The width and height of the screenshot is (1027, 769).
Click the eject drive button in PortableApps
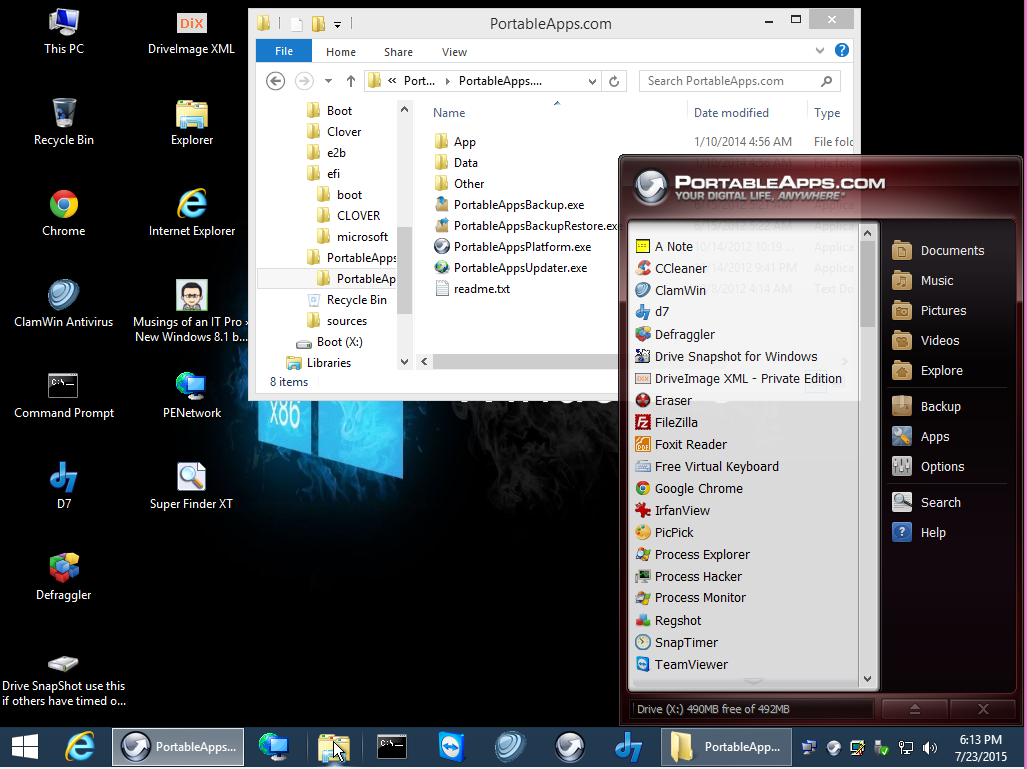[x=915, y=709]
